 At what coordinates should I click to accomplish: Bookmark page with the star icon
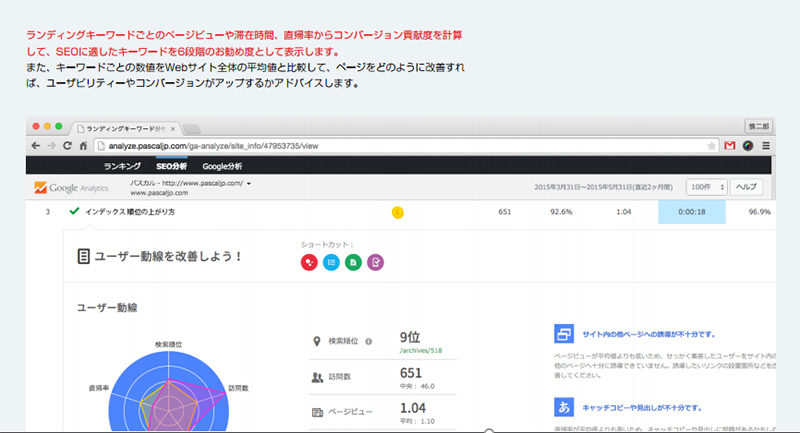pyautogui.click(x=711, y=146)
